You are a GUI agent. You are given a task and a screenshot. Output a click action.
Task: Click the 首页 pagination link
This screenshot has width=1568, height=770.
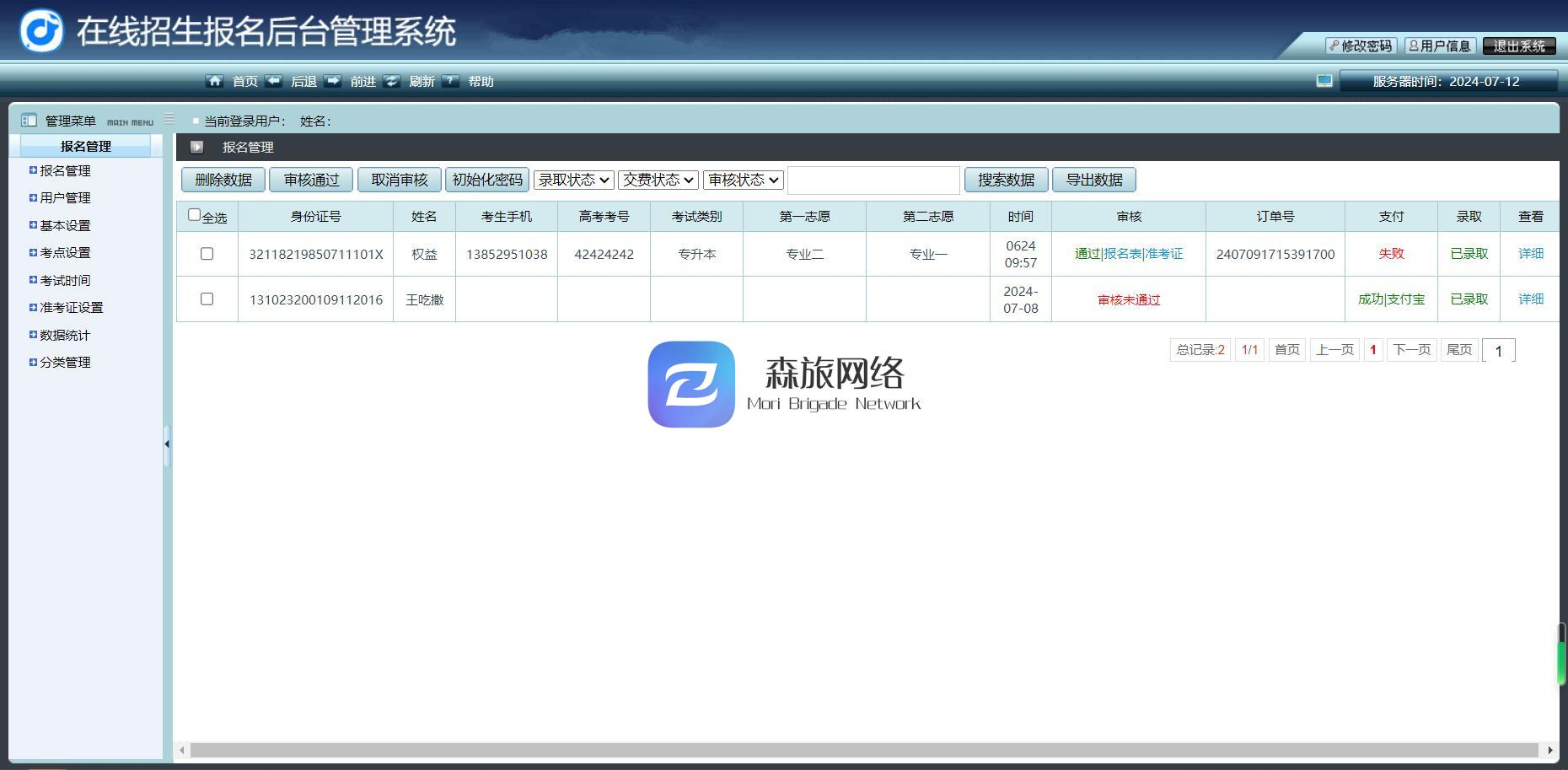tap(1287, 350)
